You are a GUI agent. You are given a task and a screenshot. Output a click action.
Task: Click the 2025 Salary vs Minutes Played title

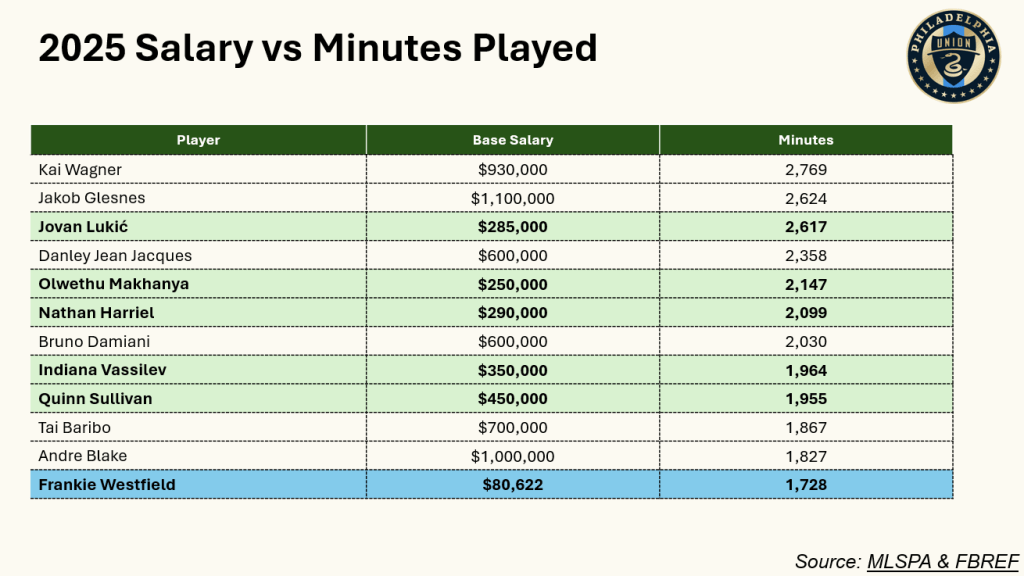click(317, 48)
